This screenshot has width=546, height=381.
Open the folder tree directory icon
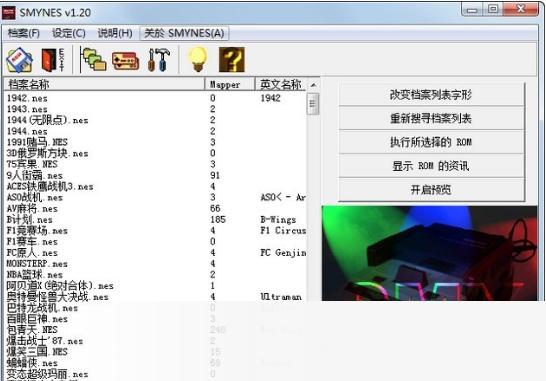pyautogui.click(x=93, y=60)
